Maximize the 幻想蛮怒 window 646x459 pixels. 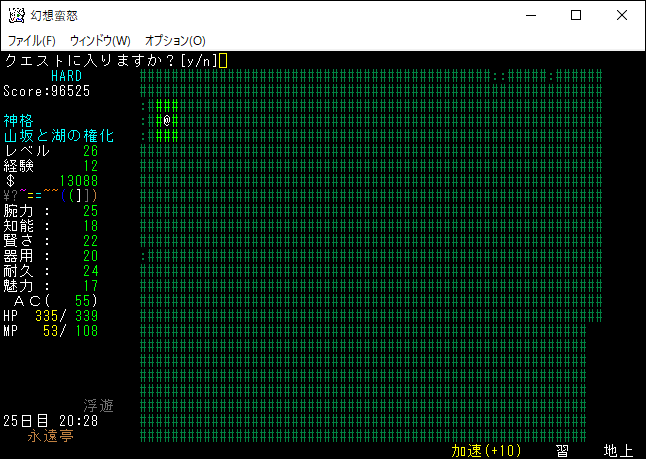(x=576, y=15)
